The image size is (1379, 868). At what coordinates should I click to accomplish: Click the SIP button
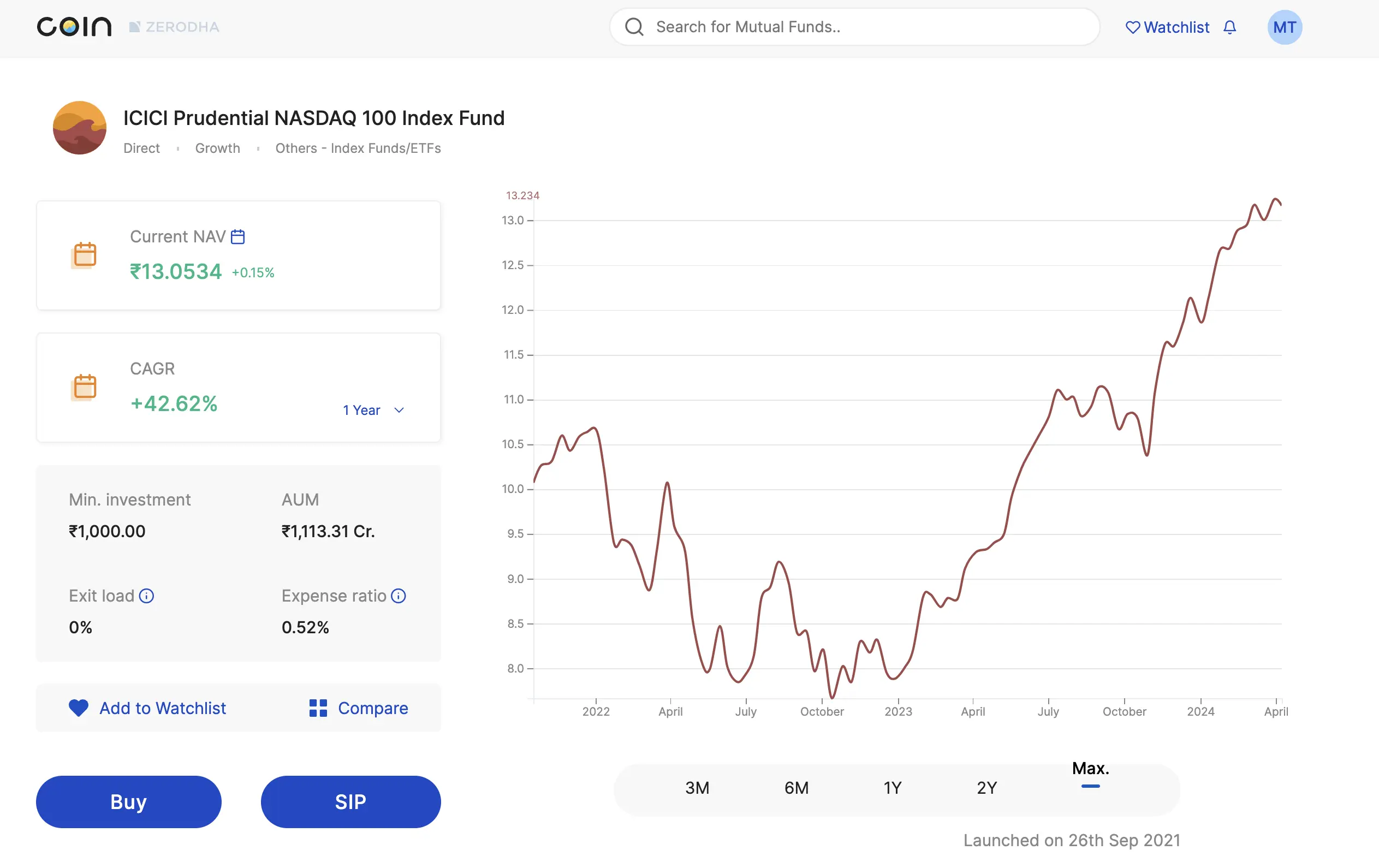point(350,801)
